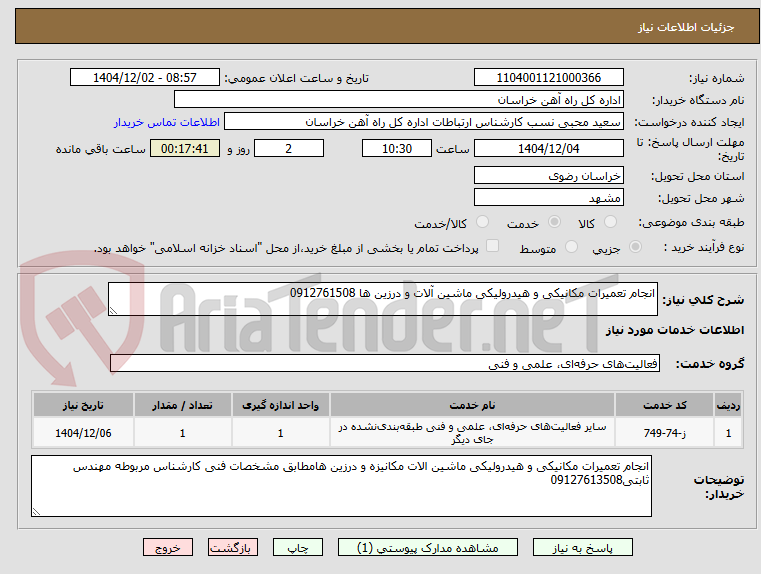Click the واحد اندازه گیری column header
This screenshot has height=574, width=761.
[281, 405]
